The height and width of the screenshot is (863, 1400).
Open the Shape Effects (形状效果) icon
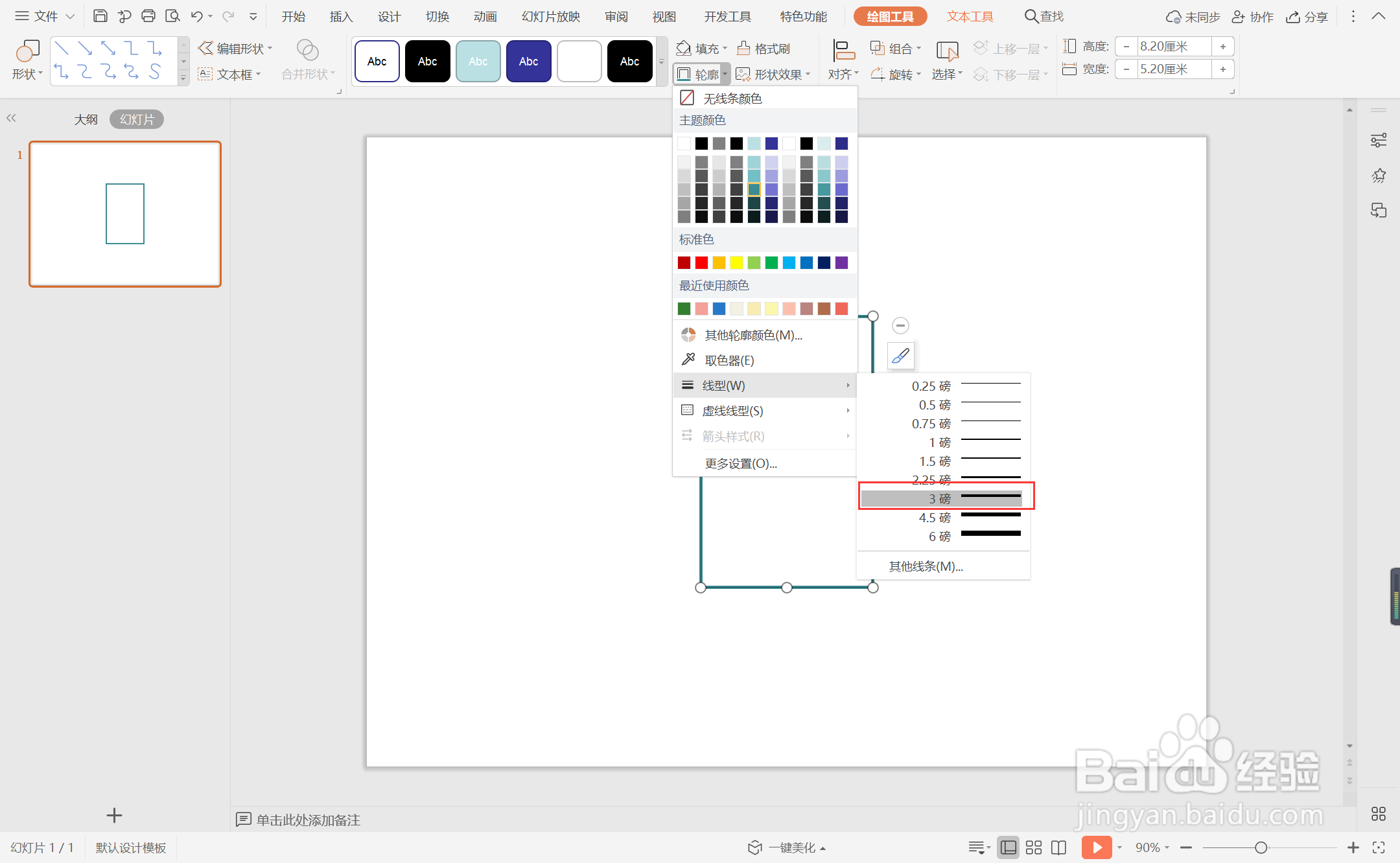click(x=743, y=75)
